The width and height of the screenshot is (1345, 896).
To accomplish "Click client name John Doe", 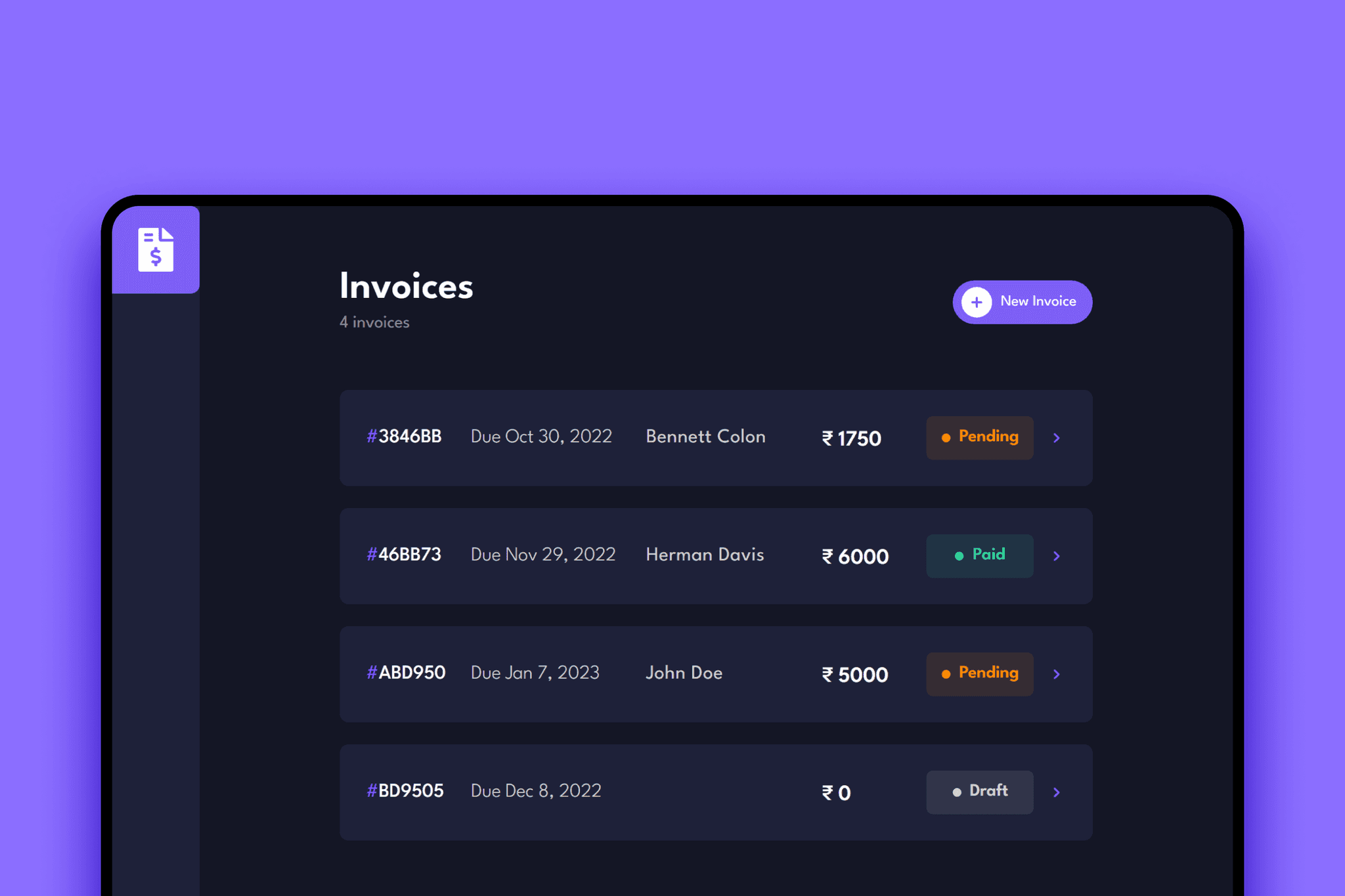I will tap(684, 673).
